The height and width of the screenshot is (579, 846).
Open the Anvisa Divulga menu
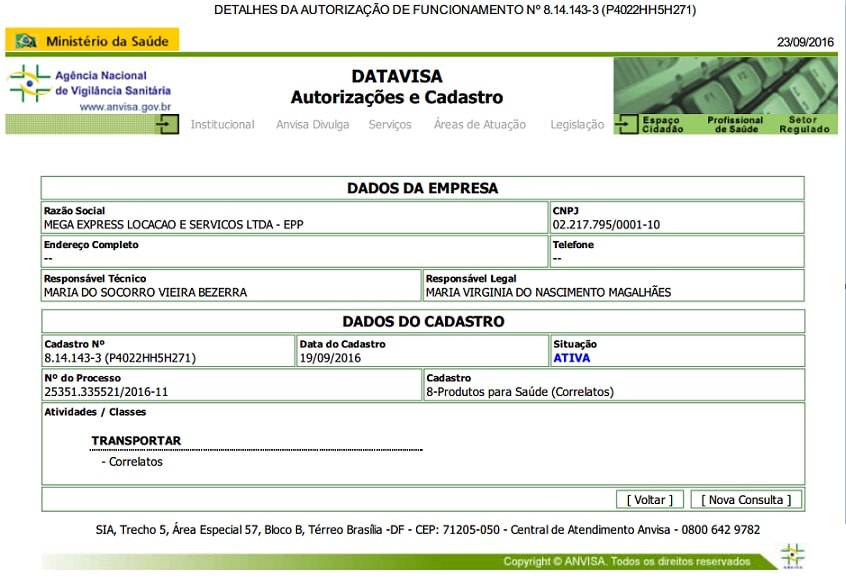[x=312, y=125]
